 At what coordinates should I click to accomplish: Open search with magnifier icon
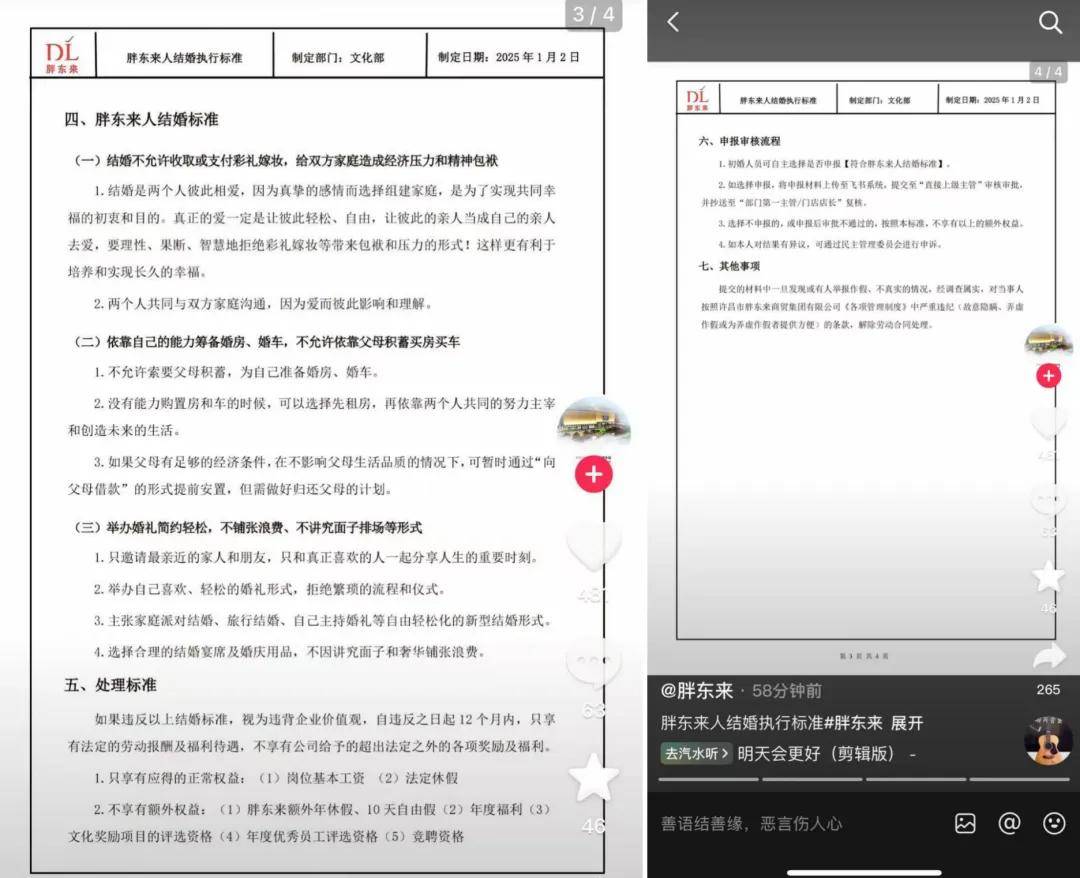pyautogui.click(x=1050, y=22)
